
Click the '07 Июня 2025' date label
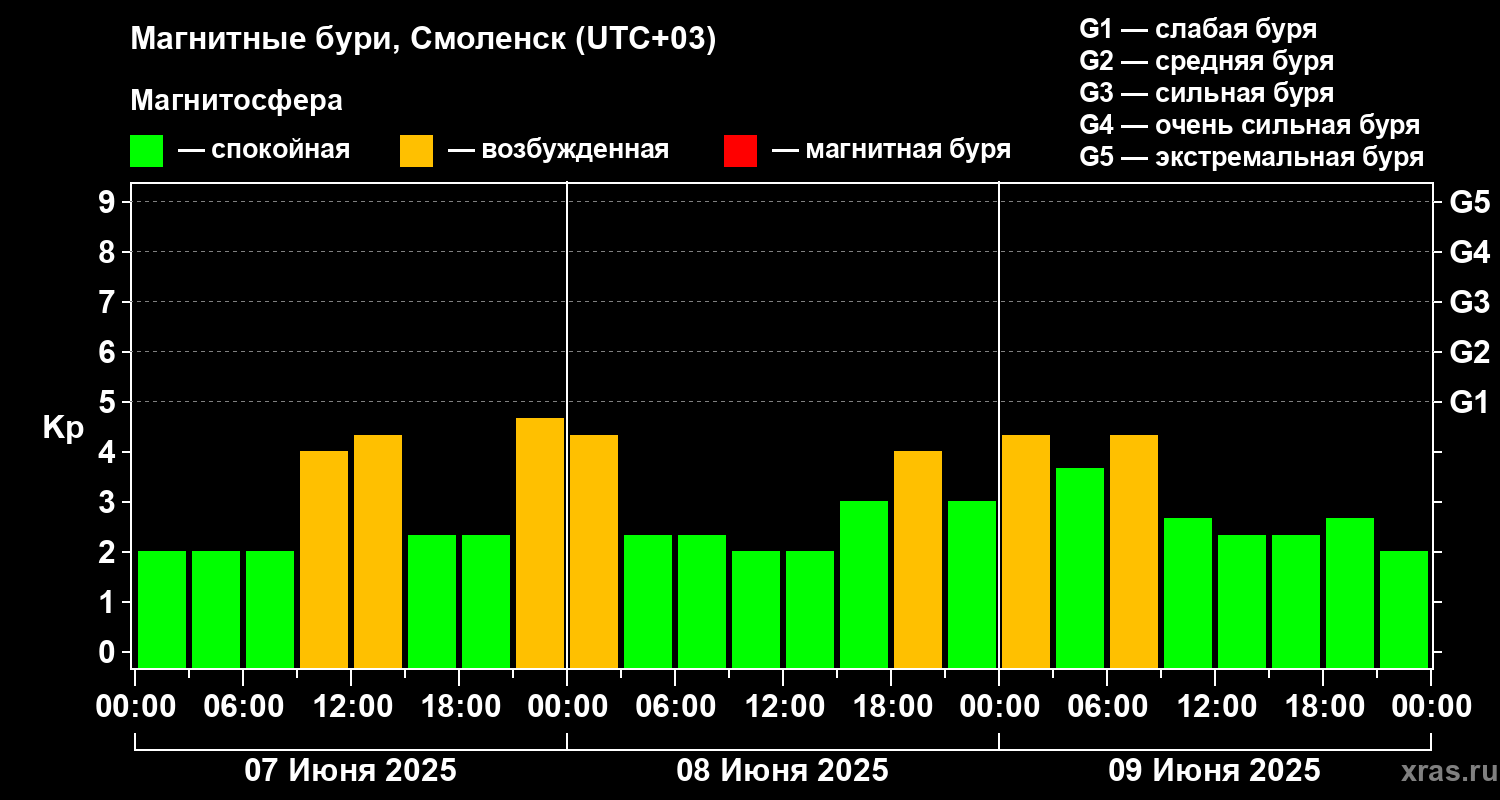351,771
